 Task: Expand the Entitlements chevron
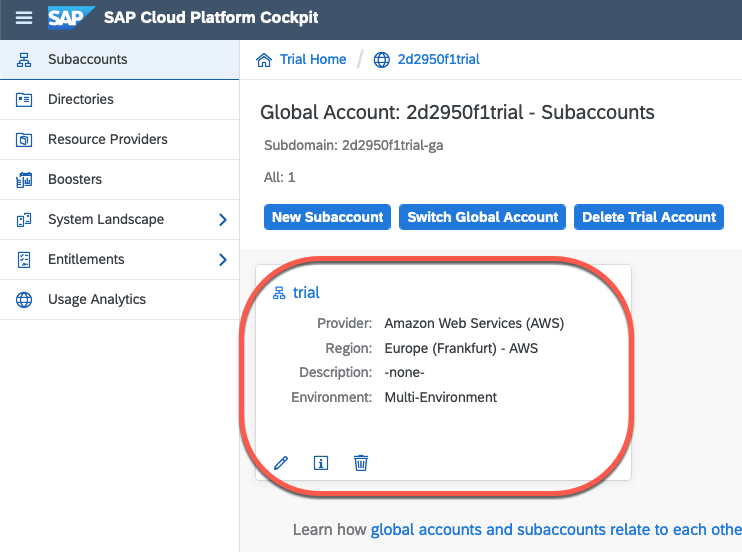click(x=223, y=260)
